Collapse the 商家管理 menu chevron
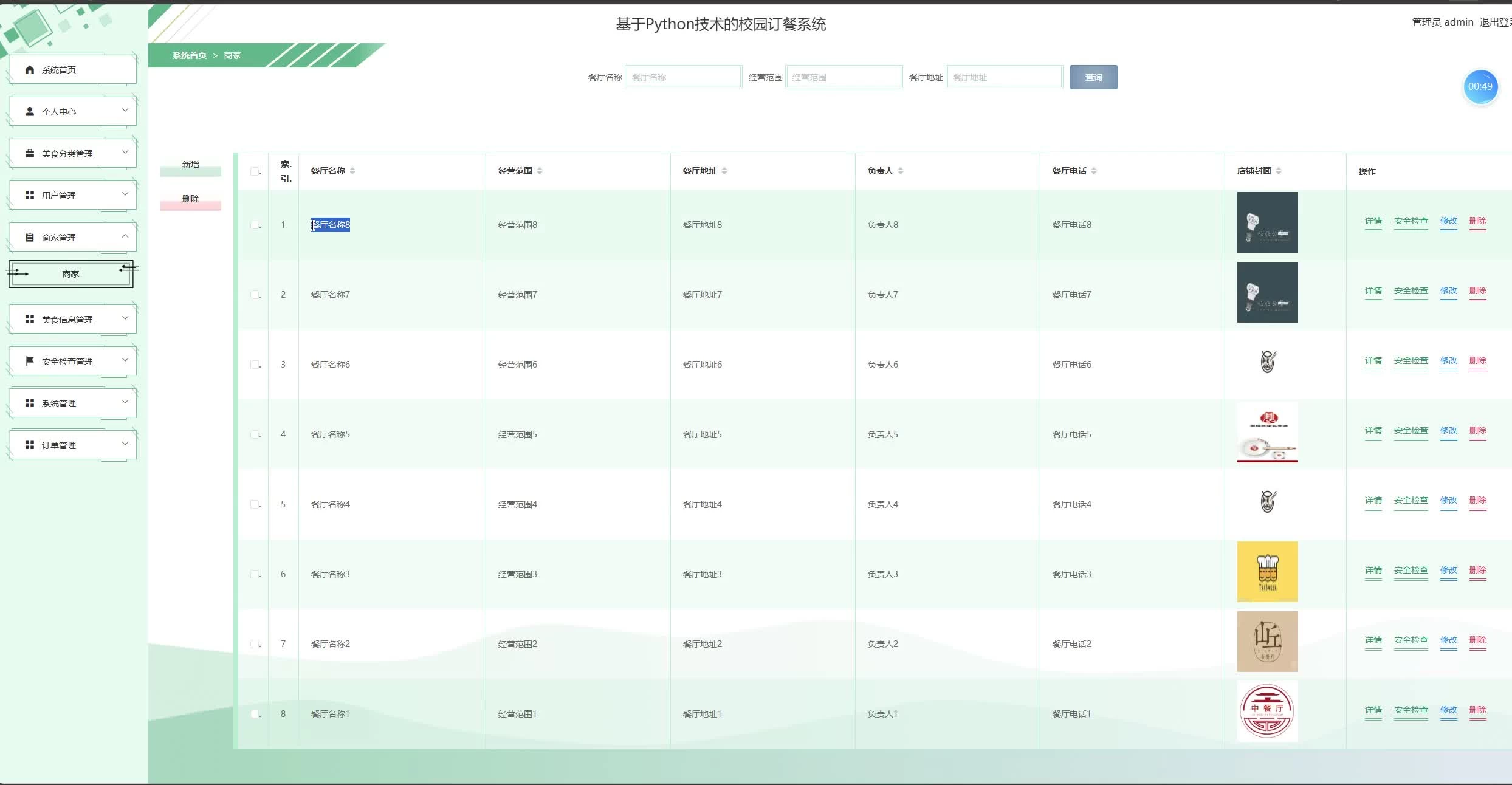 pyautogui.click(x=125, y=236)
